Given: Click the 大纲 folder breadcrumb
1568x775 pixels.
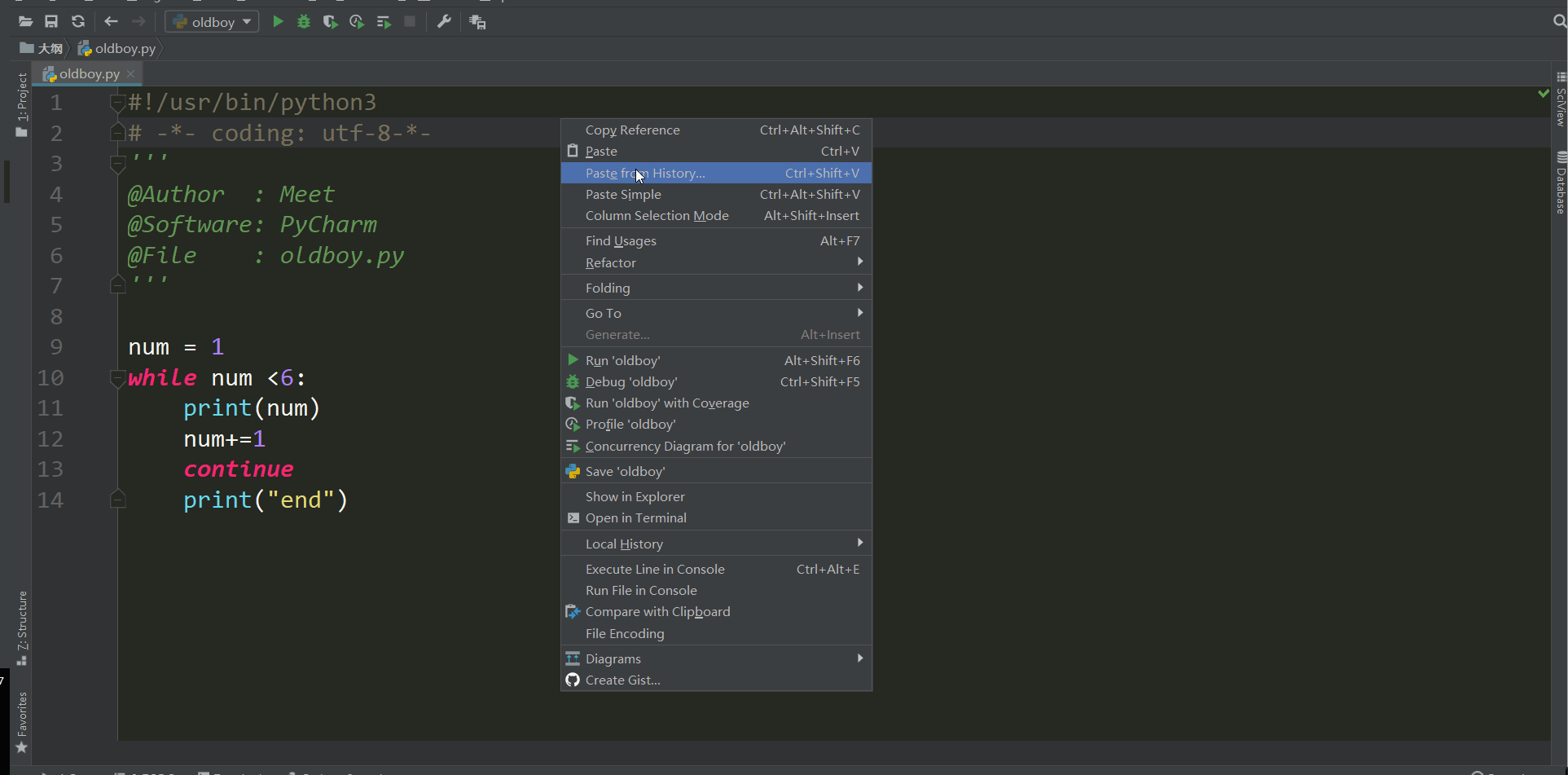Looking at the screenshot, I should 42,48.
